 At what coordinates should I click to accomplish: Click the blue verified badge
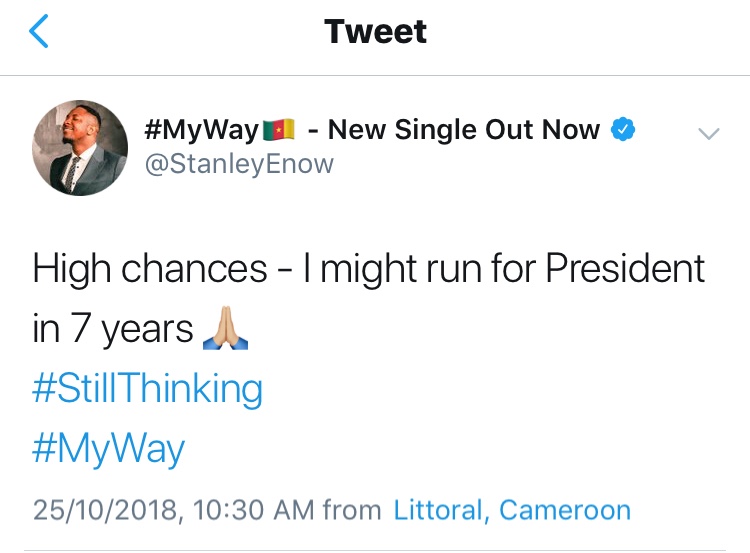click(x=625, y=130)
